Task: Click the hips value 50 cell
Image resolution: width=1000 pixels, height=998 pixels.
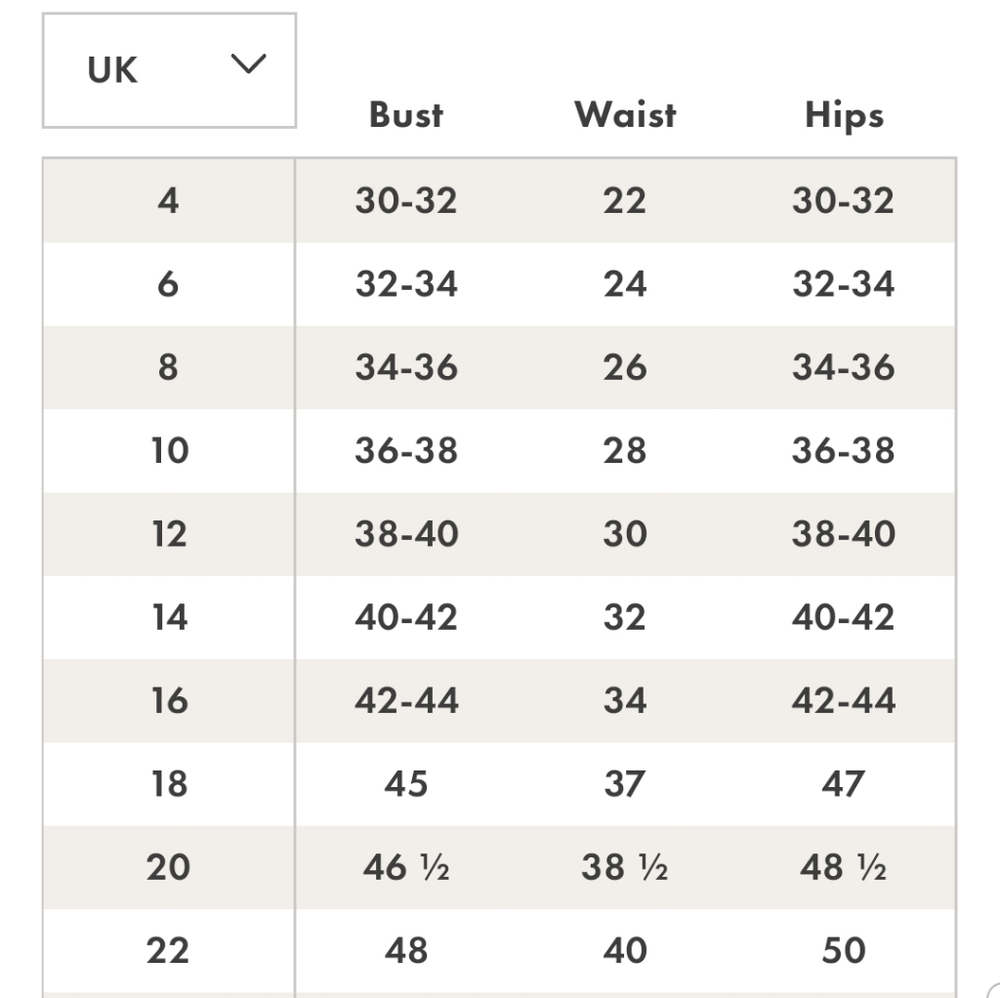Action: coord(844,950)
